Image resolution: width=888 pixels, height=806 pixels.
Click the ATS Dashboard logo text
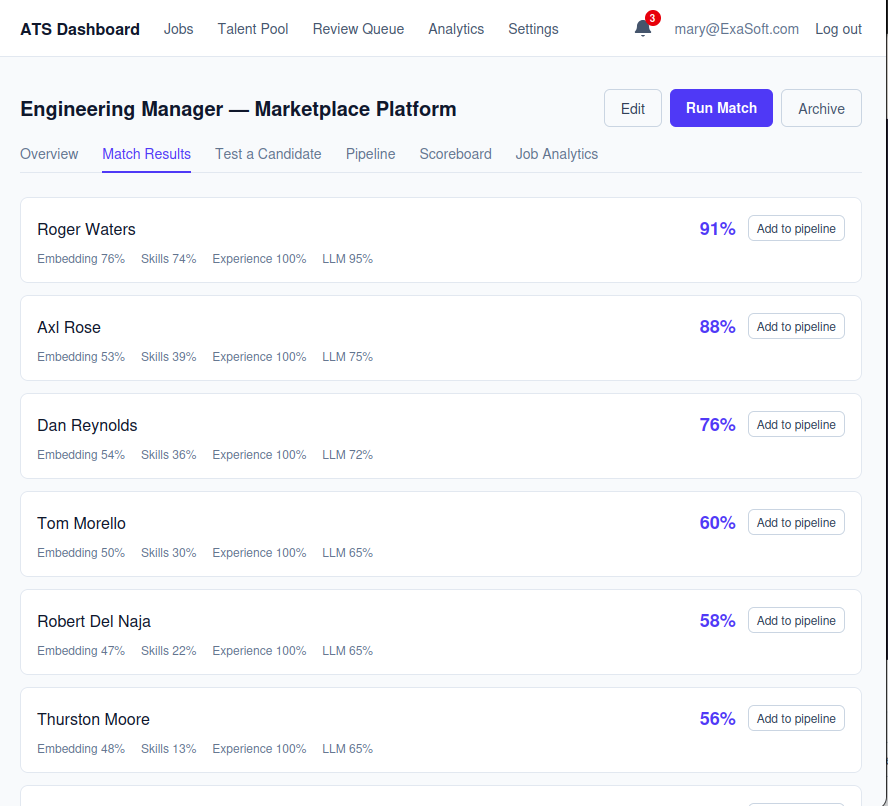80,29
